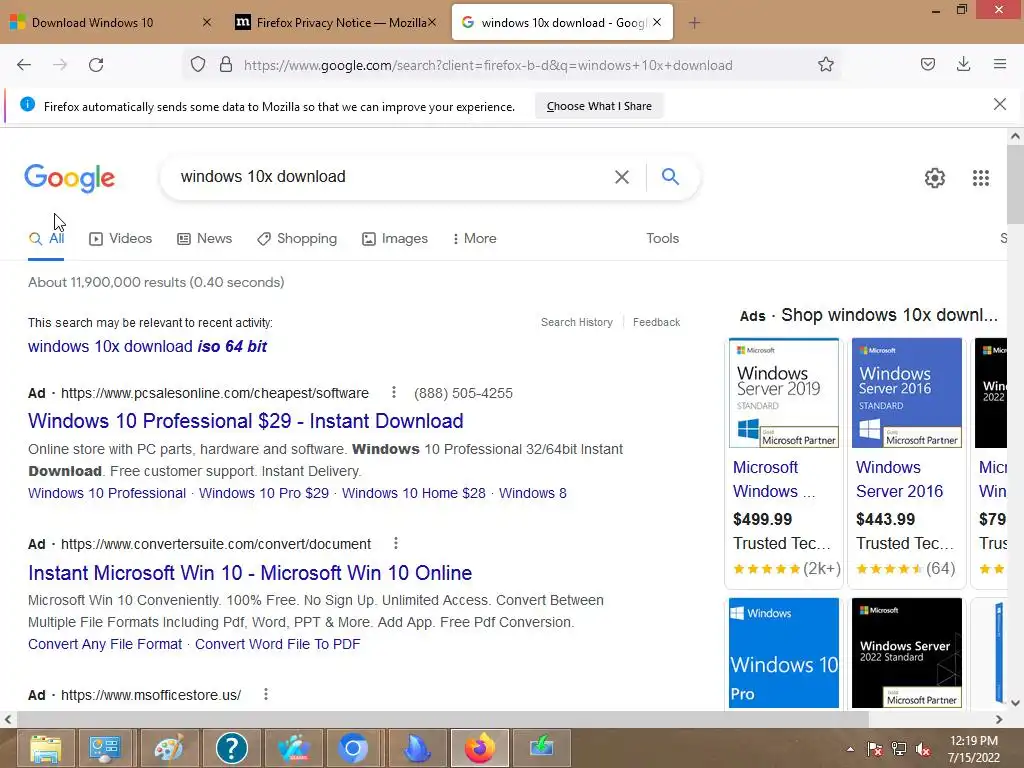The height and width of the screenshot is (768, 1024).
Task: Click the forward navigation arrow
Action: [60, 65]
